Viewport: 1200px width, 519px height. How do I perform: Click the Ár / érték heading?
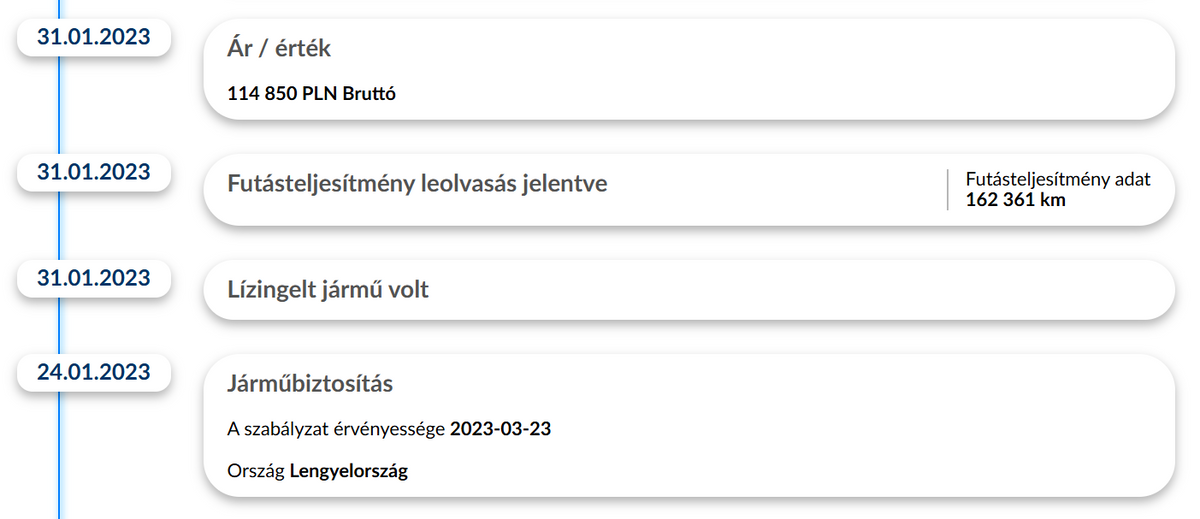pyautogui.click(x=278, y=50)
